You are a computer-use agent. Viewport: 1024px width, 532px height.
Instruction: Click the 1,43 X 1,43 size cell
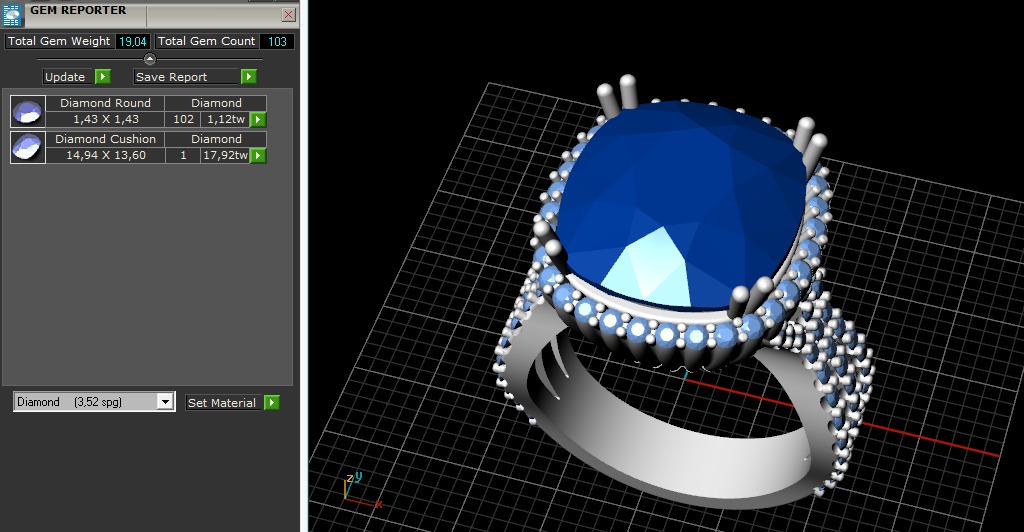pos(105,119)
